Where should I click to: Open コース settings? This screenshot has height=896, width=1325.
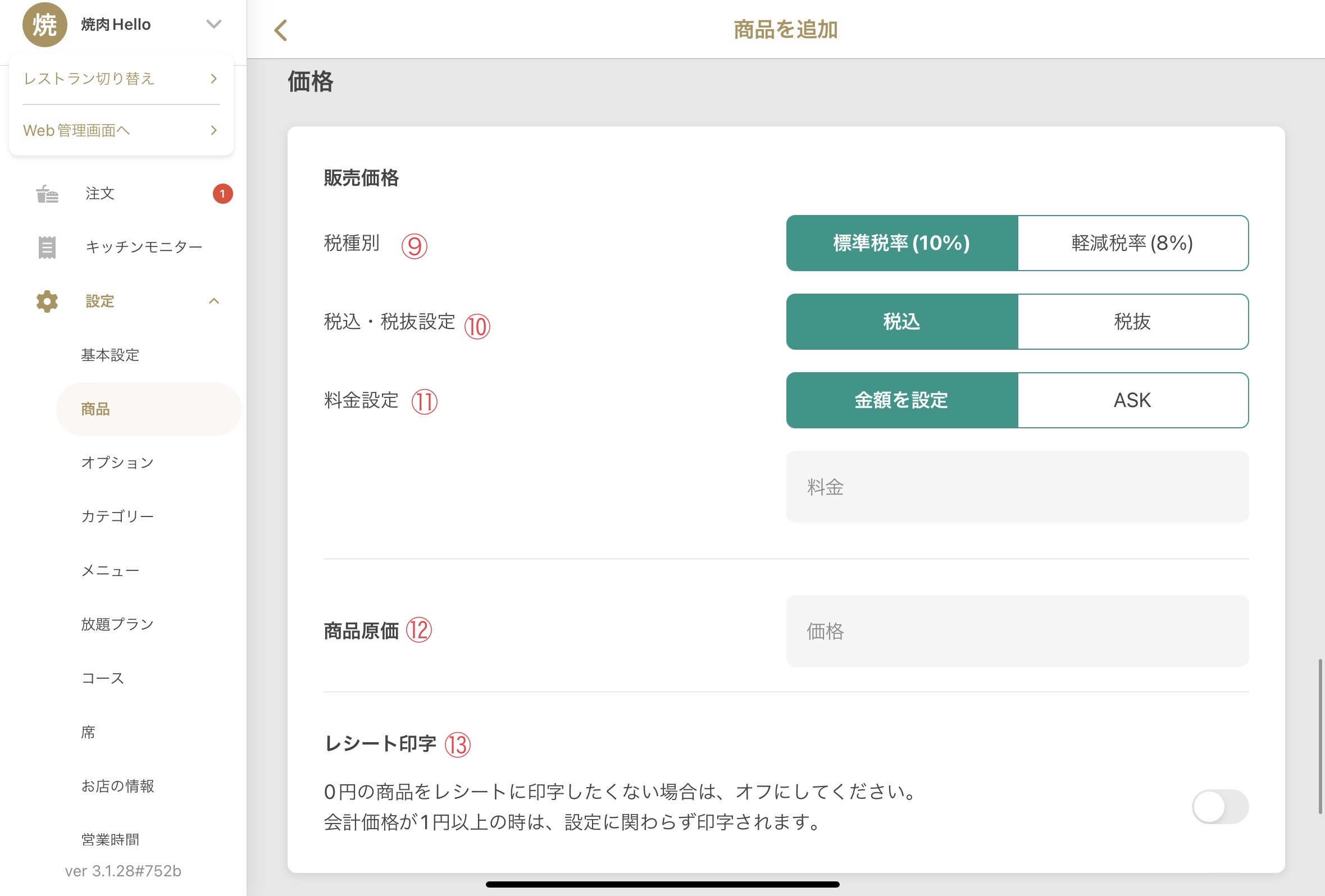[x=103, y=678]
